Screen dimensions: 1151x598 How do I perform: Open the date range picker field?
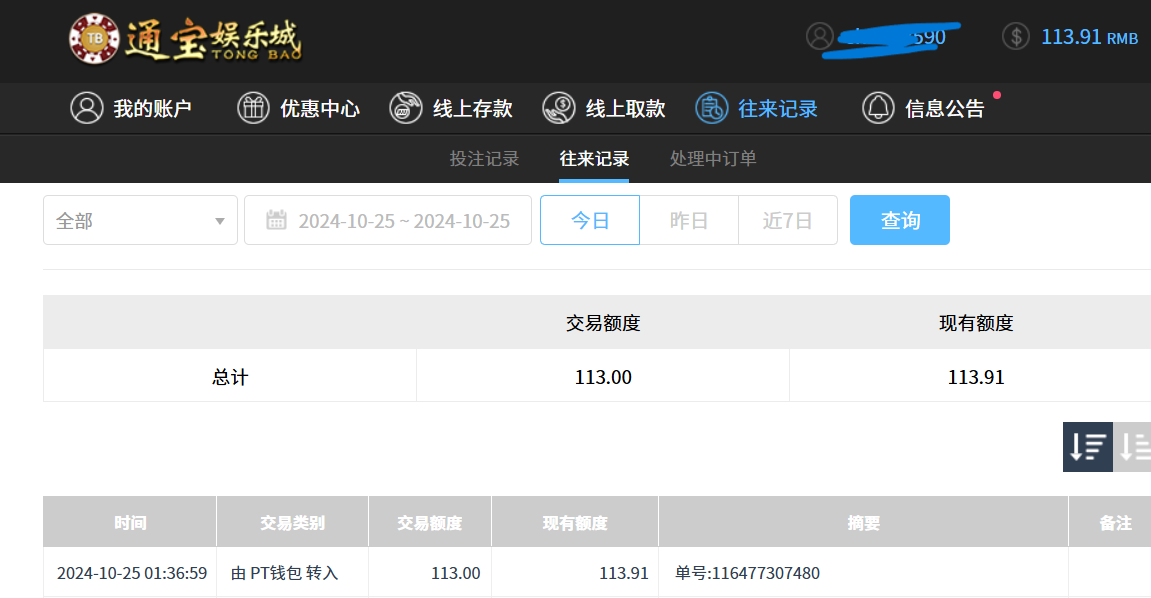[x=388, y=220]
